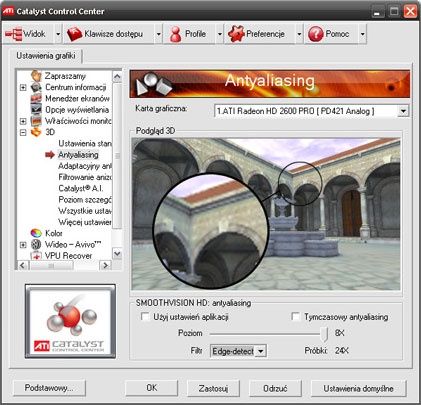Click the 24X samples value text
Viewport: 421px width, 405px height.
point(342,351)
